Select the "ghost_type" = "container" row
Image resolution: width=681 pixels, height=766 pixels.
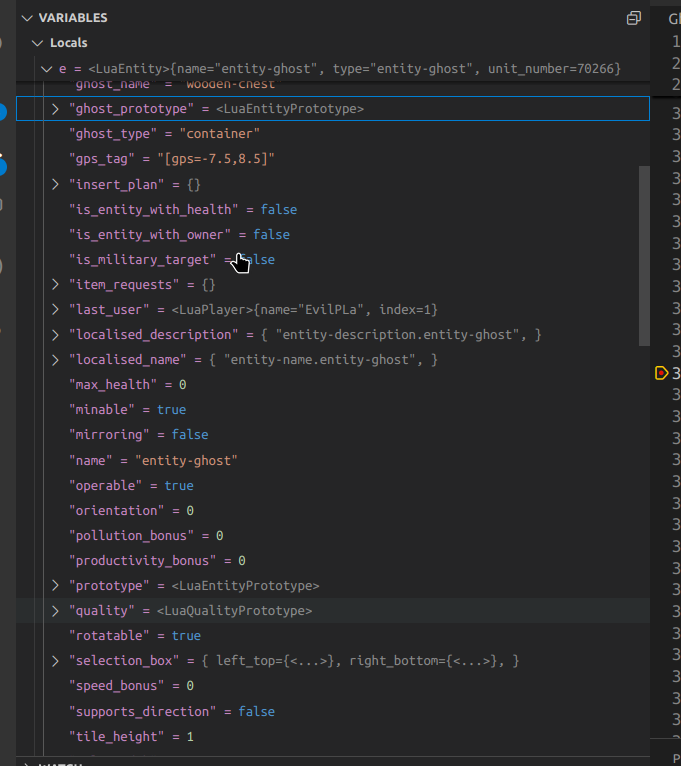pos(333,134)
